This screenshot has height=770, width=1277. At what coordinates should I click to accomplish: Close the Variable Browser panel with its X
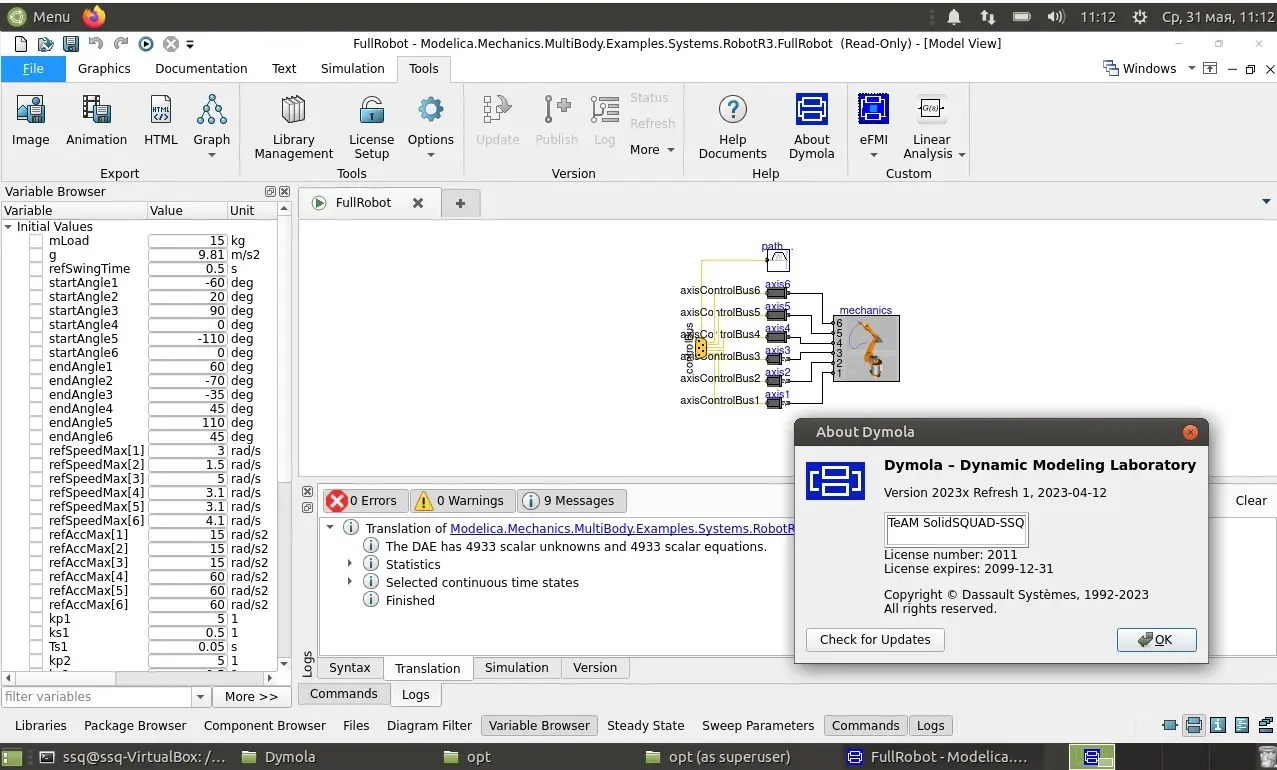coord(285,192)
